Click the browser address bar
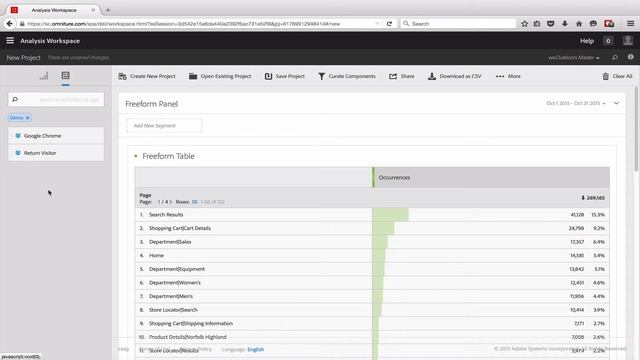 click(200, 24)
